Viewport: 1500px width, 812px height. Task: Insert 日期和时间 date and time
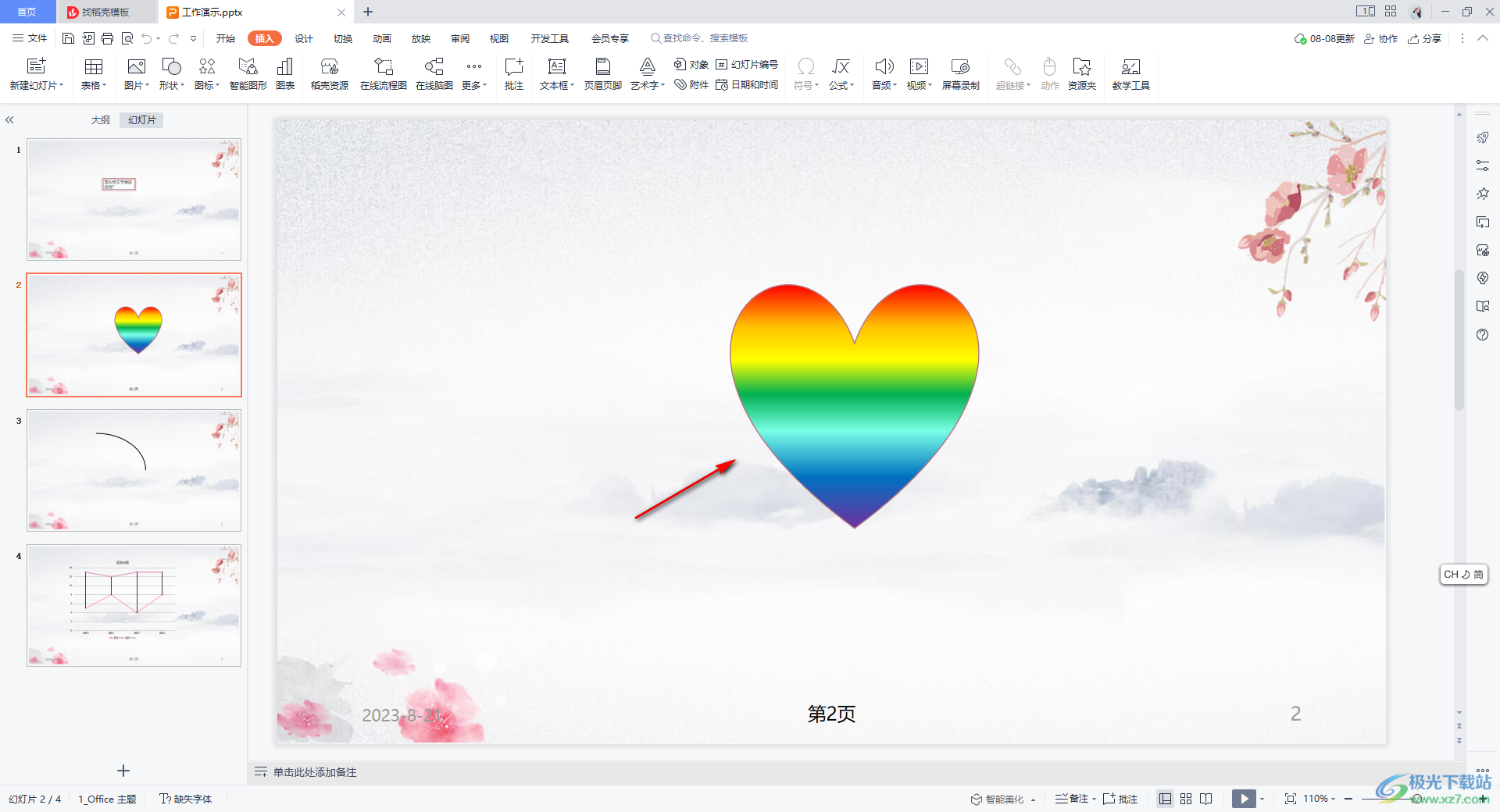(747, 85)
